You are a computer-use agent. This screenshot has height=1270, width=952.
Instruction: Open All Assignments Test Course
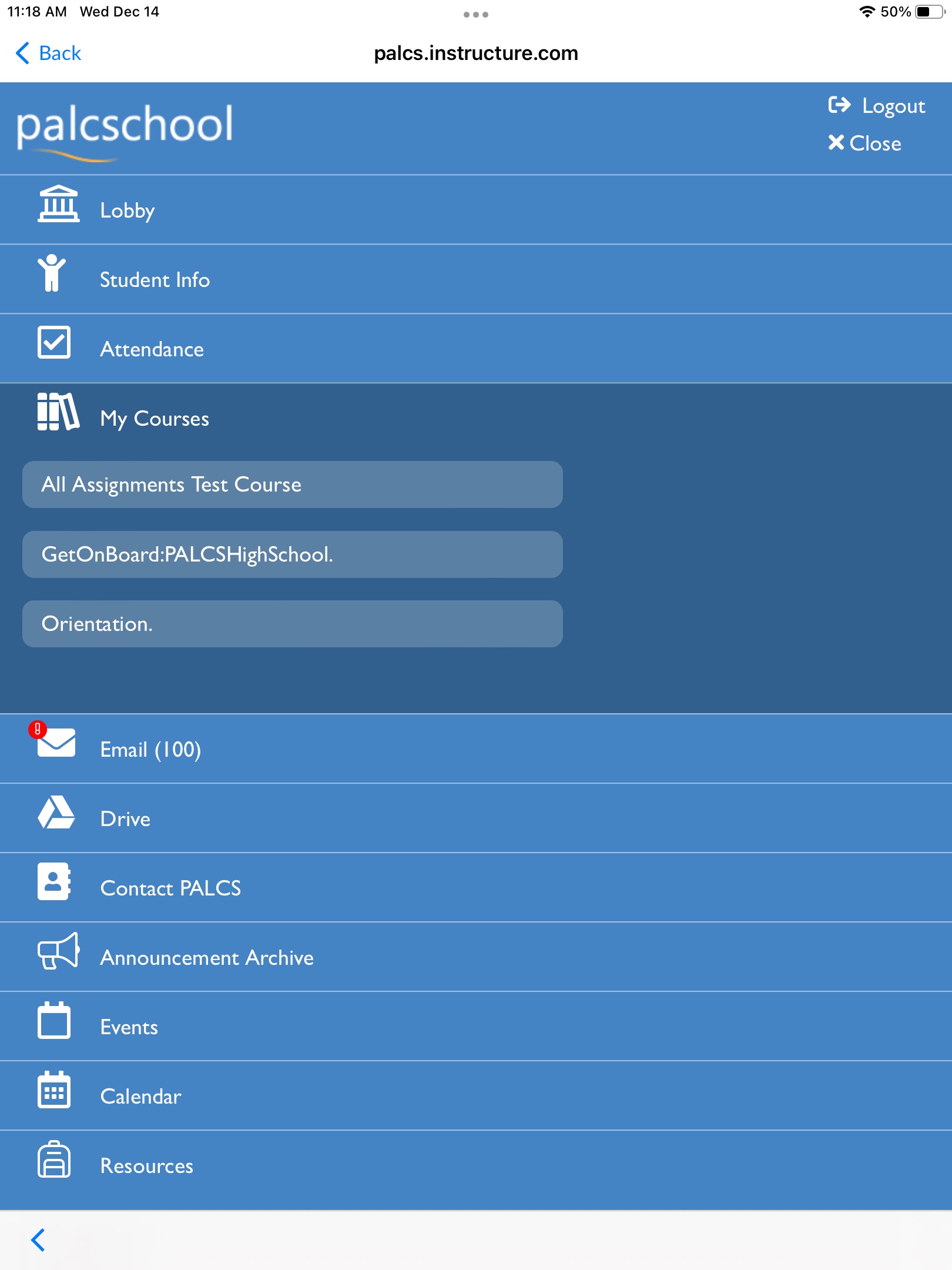tap(293, 484)
